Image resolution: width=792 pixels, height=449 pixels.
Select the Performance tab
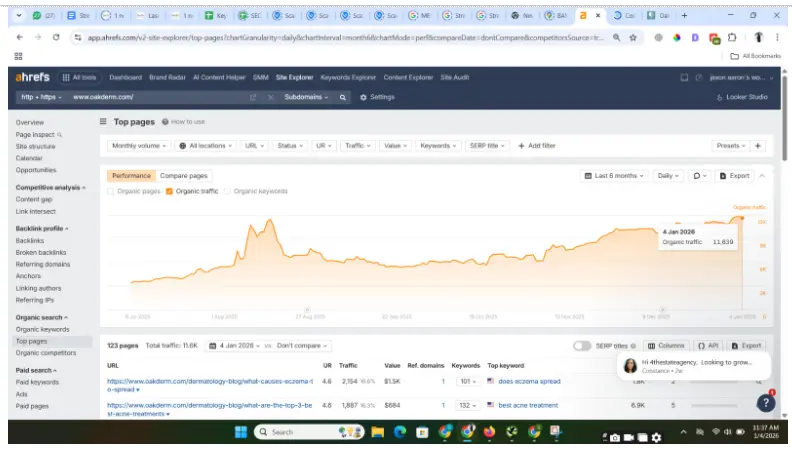pos(131,176)
